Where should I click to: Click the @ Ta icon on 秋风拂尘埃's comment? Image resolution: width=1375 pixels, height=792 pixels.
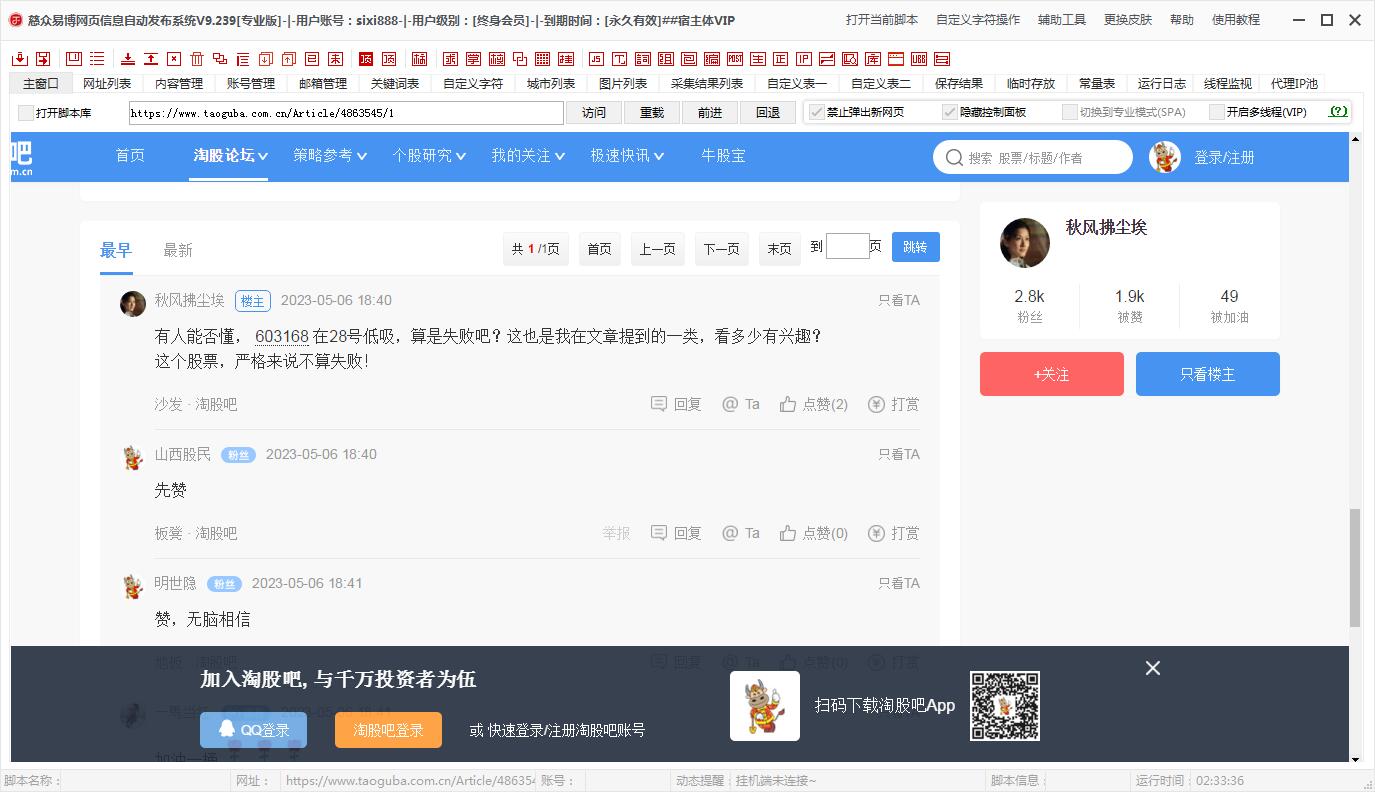pyautogui.click(x=741, y=404)
